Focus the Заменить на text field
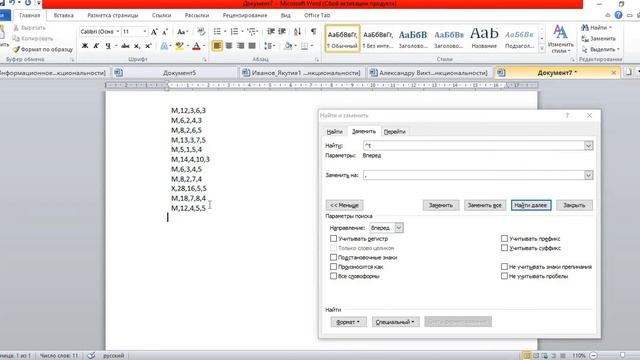Viewport: 640px width, 360px height. click(473, 175)
